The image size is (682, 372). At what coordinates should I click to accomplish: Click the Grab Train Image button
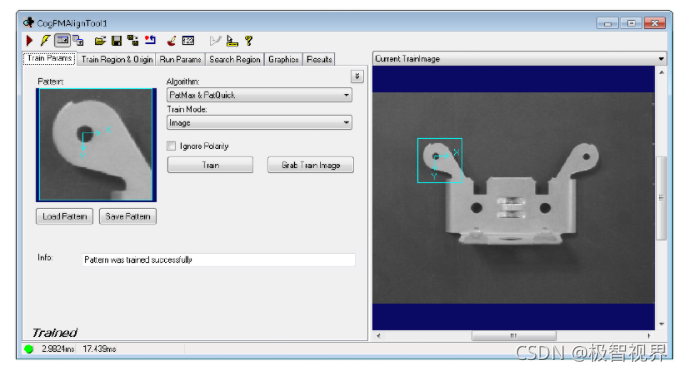tap(311, 165)
